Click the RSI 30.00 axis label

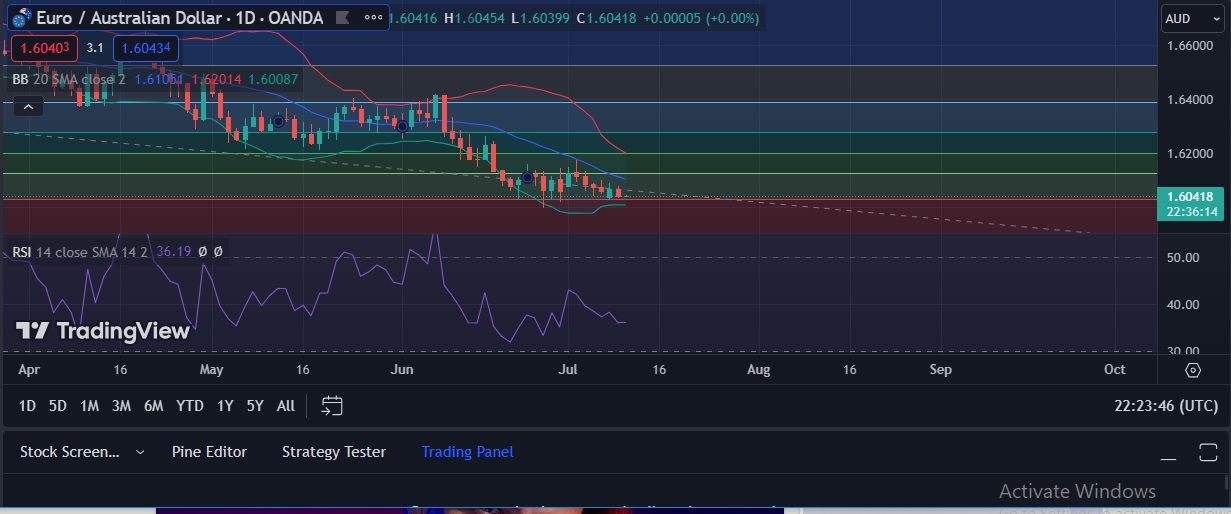(x=1184, y=351)
